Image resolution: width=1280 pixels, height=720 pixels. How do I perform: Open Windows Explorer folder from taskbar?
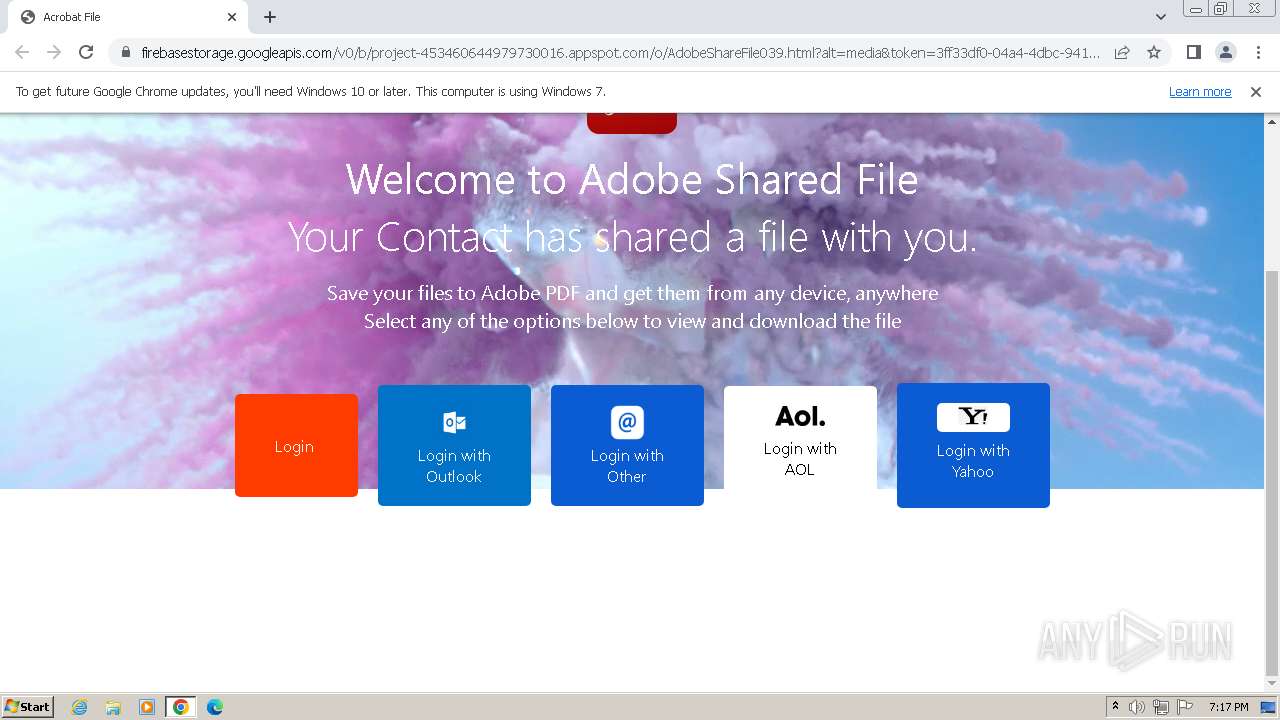(x=113, y=707)
